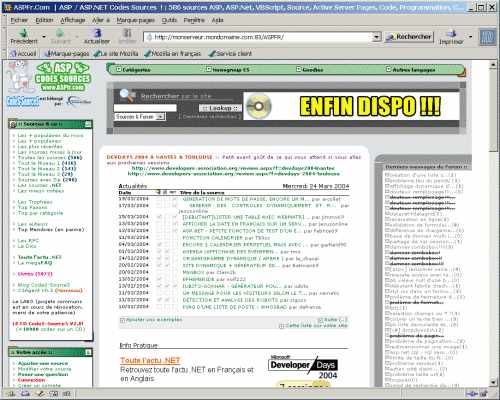Open the Toute l'actu .NET sidebar link
This screenshot has height=400, width=500.
[x=40, y=257]
